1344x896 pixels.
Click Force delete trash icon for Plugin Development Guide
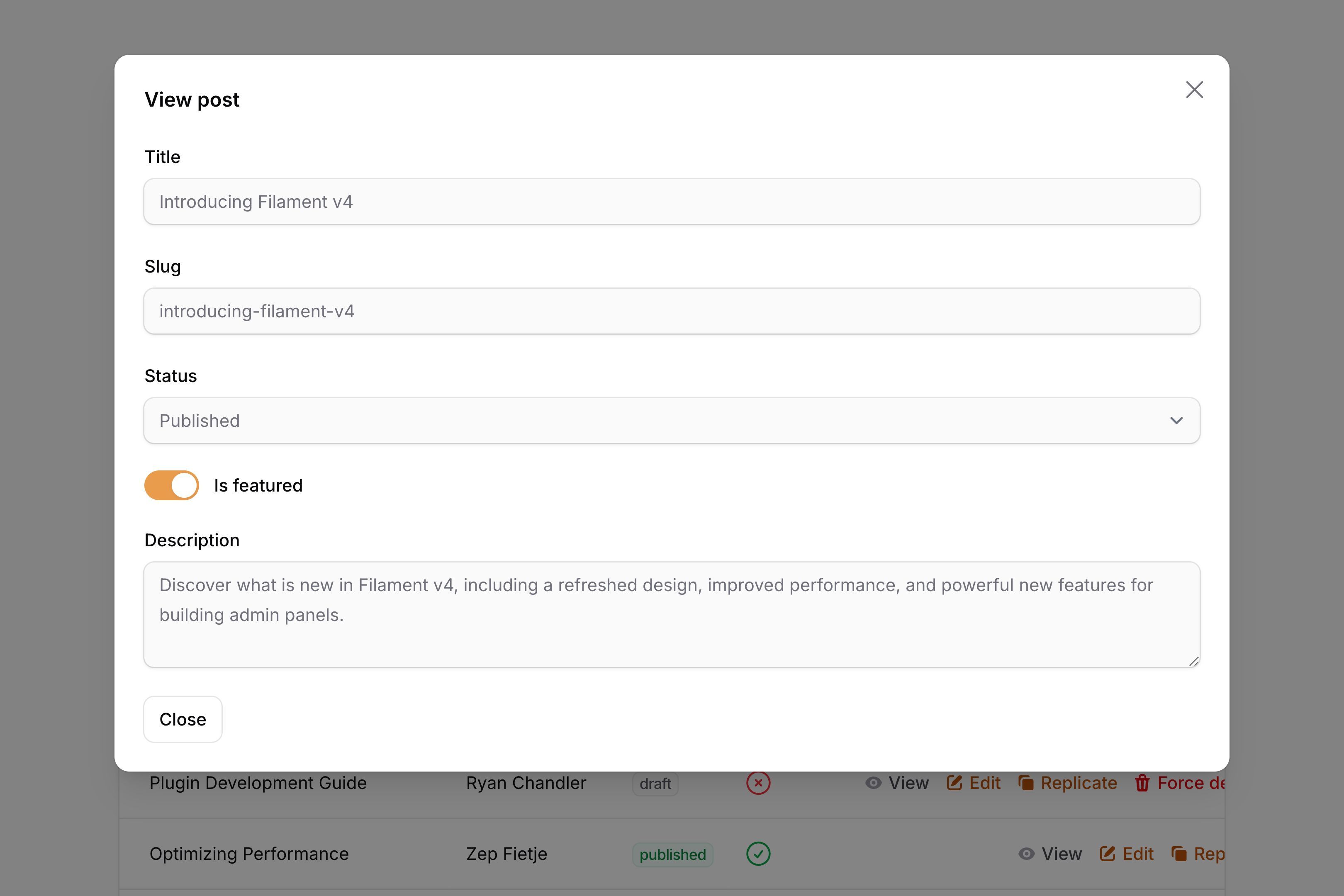tap(1142, 783)
